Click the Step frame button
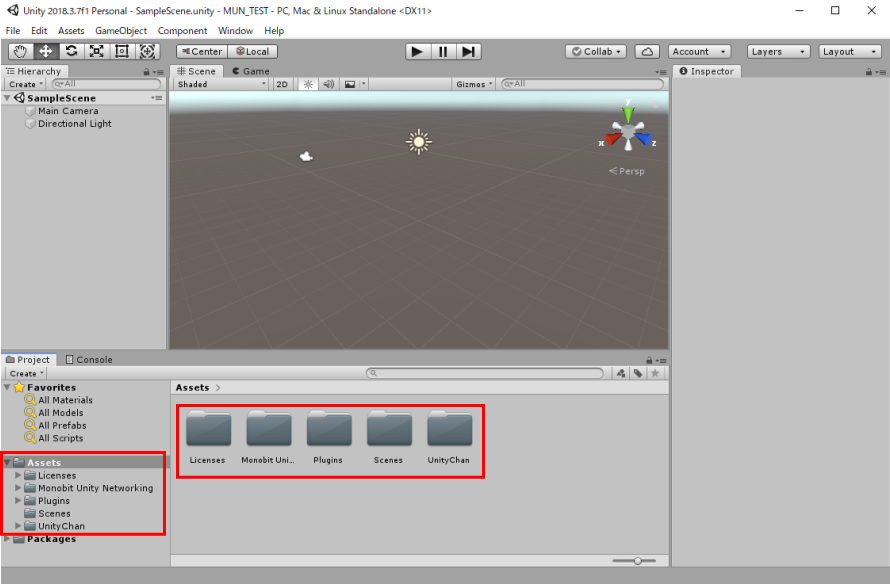890x584 pixels. click(468, 52)
